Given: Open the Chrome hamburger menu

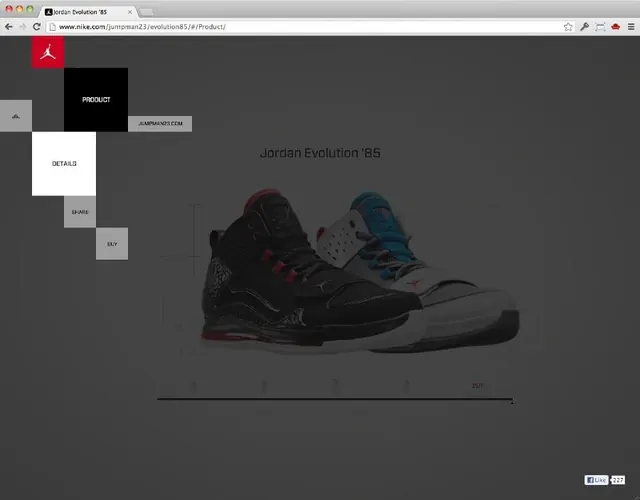Looking at the screenshot, I should [x=631, y=27].
